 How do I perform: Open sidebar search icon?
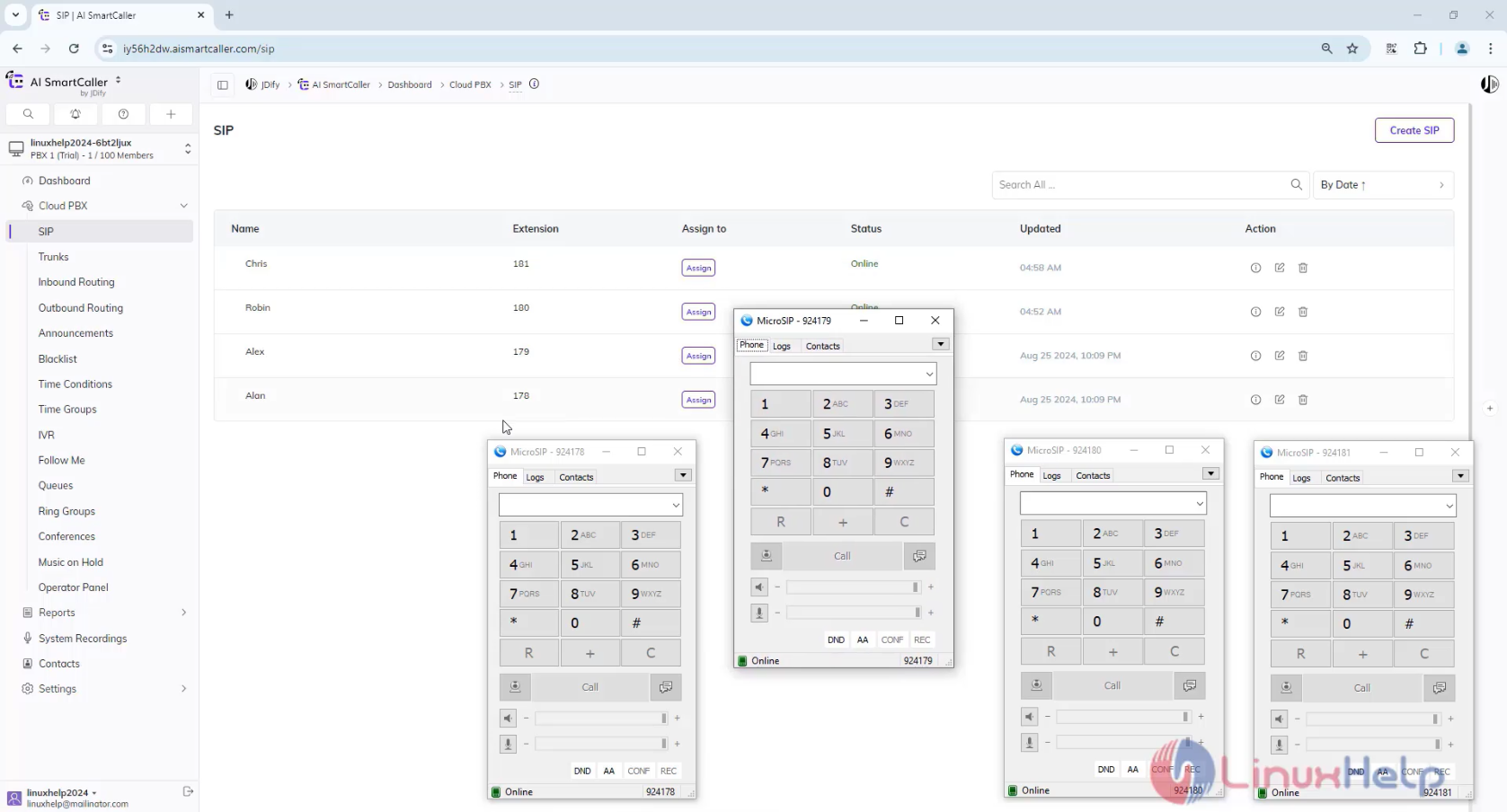[x=29, y=114]
